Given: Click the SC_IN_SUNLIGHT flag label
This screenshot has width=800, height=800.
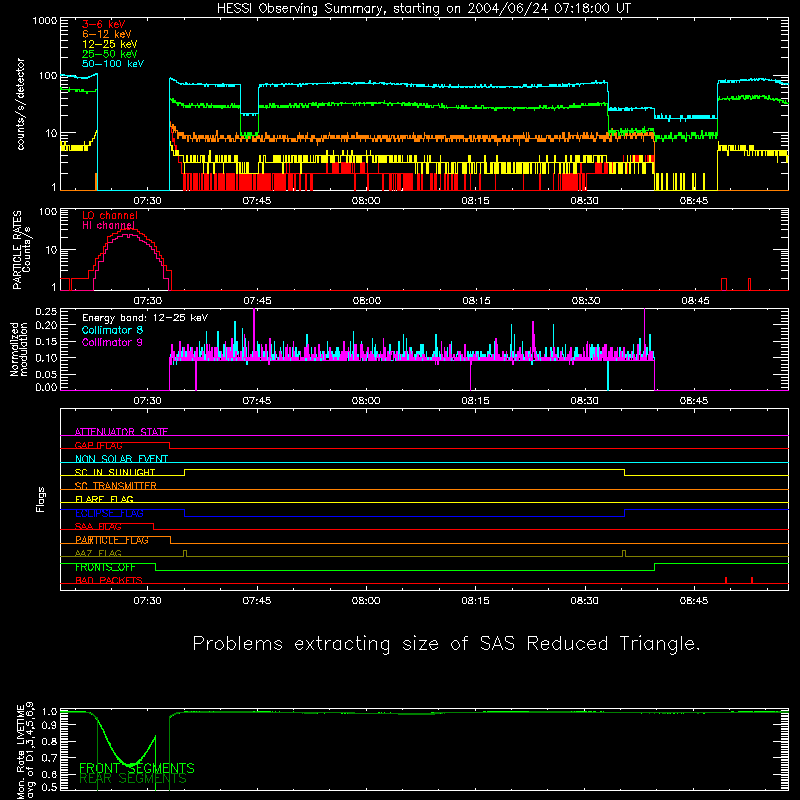Looking at the screenshot, I should click(x=115, y=472).
